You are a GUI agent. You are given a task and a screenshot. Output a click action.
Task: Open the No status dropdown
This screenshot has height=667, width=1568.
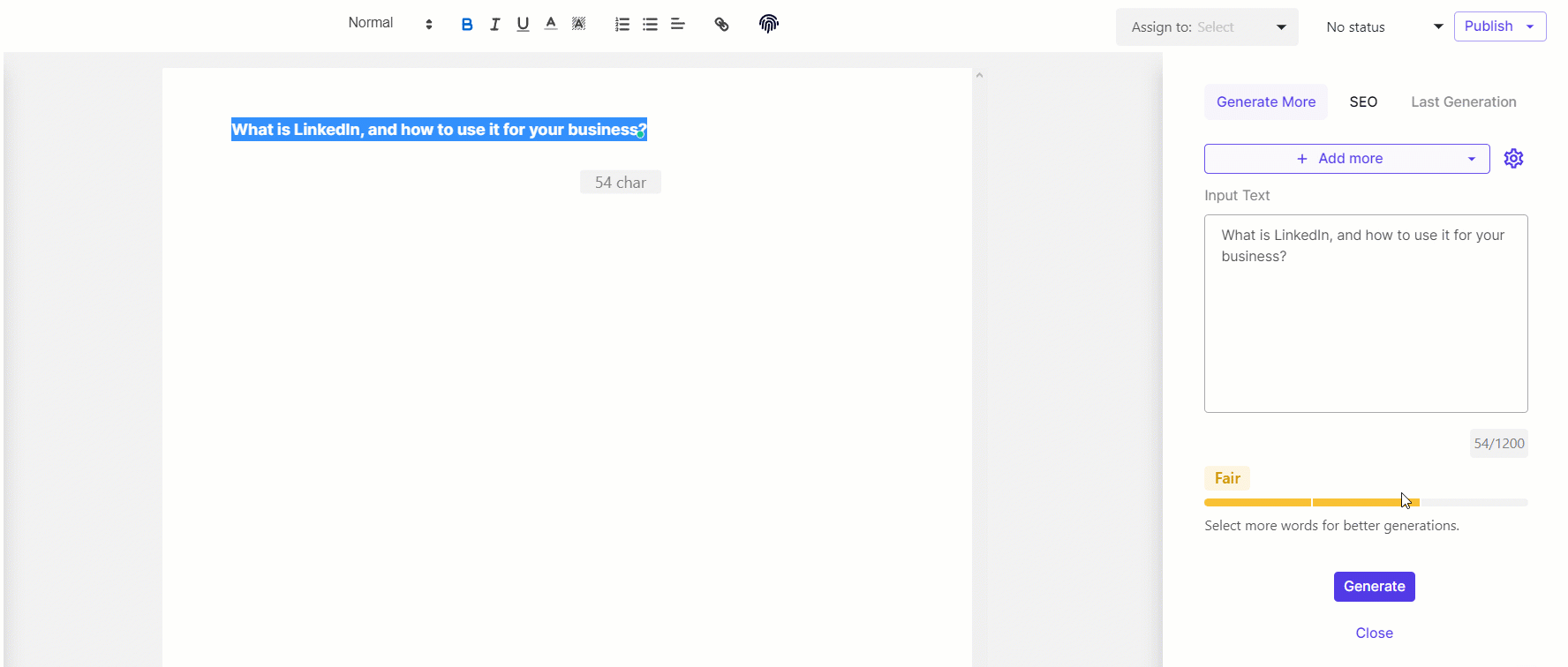click(x=1384, y=27)
